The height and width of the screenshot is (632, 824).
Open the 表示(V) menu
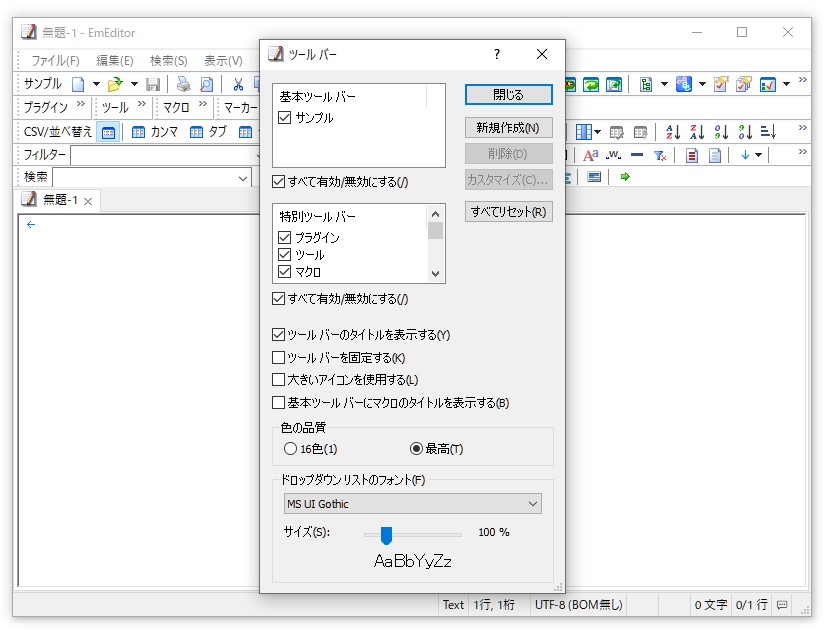point(223,61)
